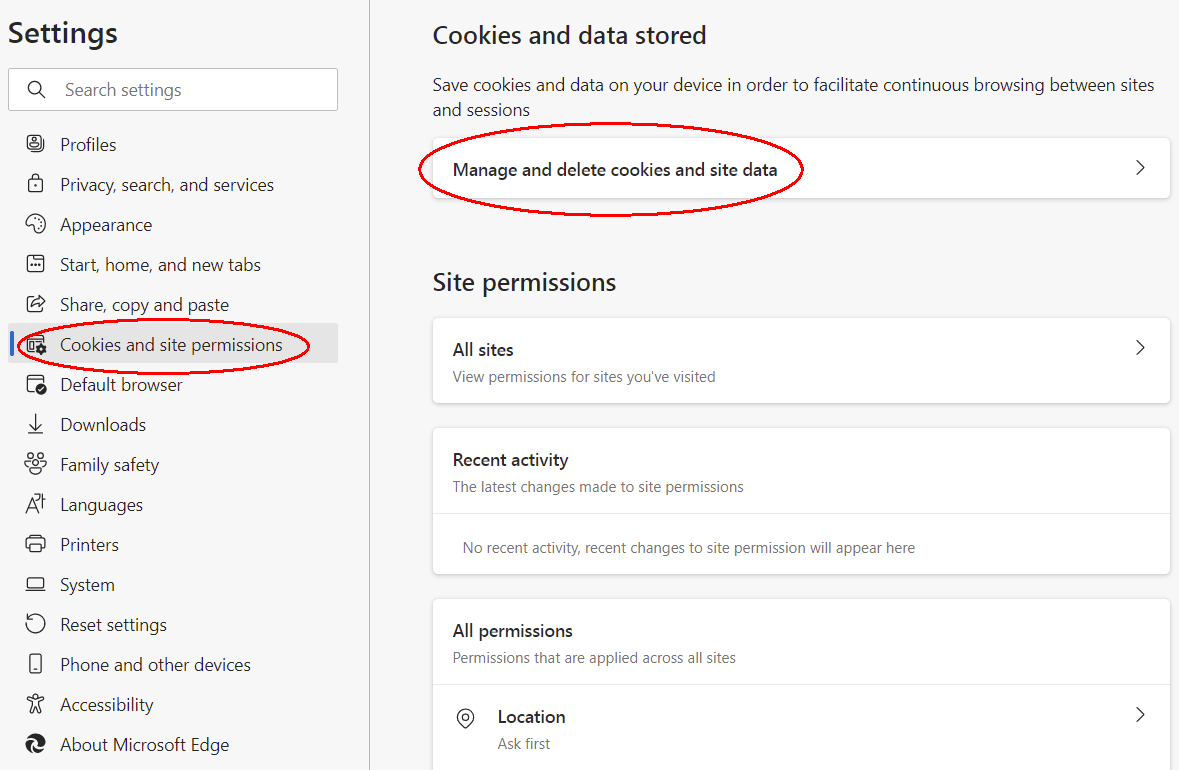Click the Microsoft Edge logo icon
This screenshot has width=1179, height=770.
[36, 744]
